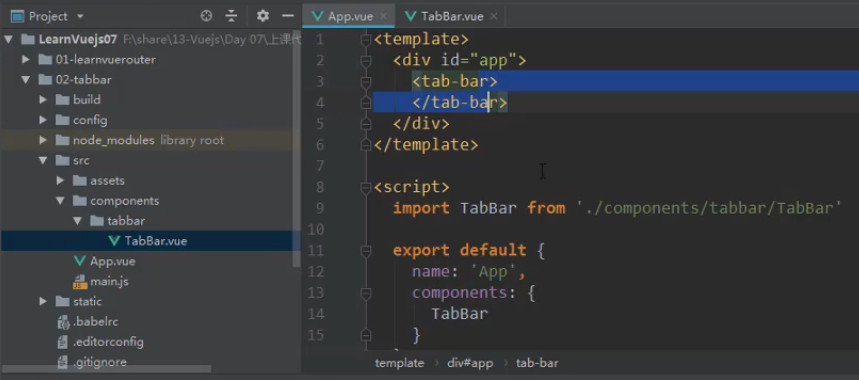Click the assets folder icon
This screenshot has width=859, height=380.
80,181
